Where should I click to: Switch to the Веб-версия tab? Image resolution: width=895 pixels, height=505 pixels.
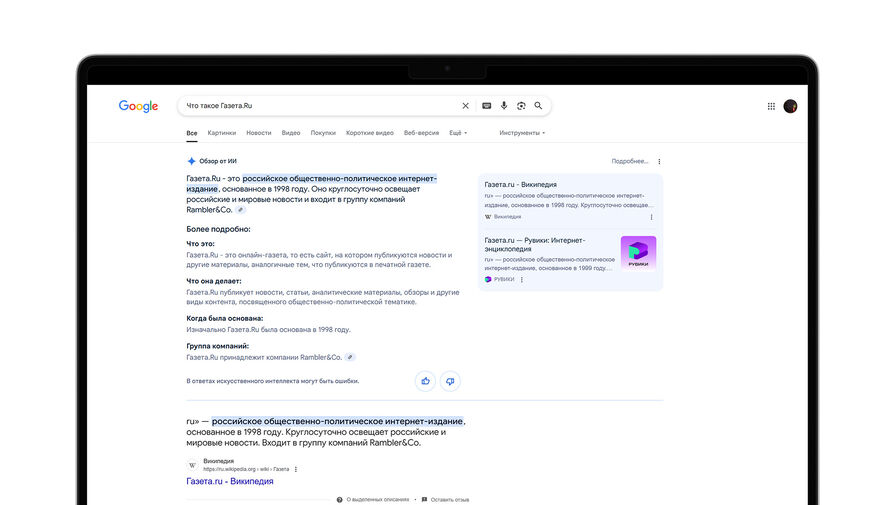click(x=421, y=133)
